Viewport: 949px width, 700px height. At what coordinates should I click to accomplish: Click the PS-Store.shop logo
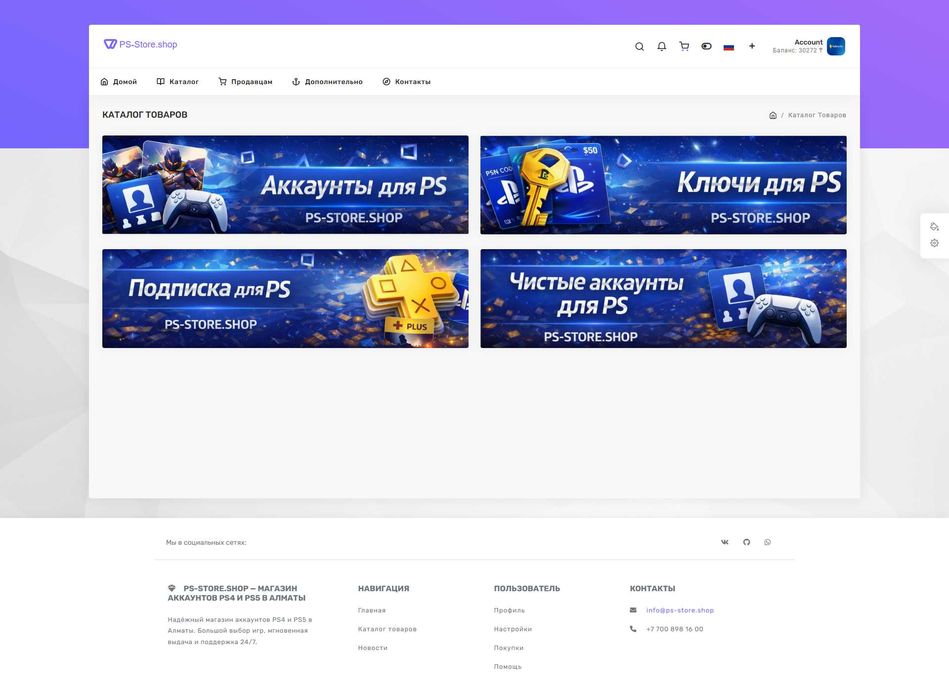point(140,44)
